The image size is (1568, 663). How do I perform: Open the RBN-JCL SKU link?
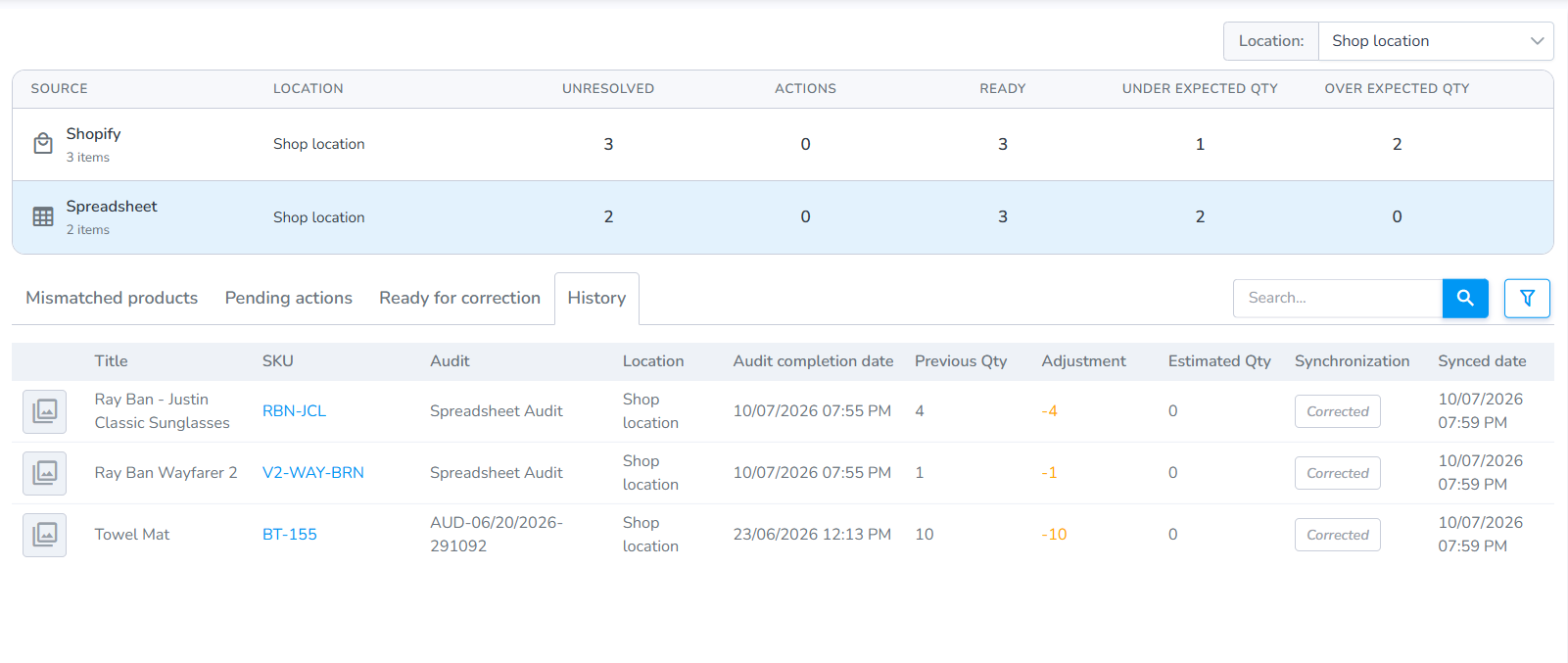click(x=294, y=411)
